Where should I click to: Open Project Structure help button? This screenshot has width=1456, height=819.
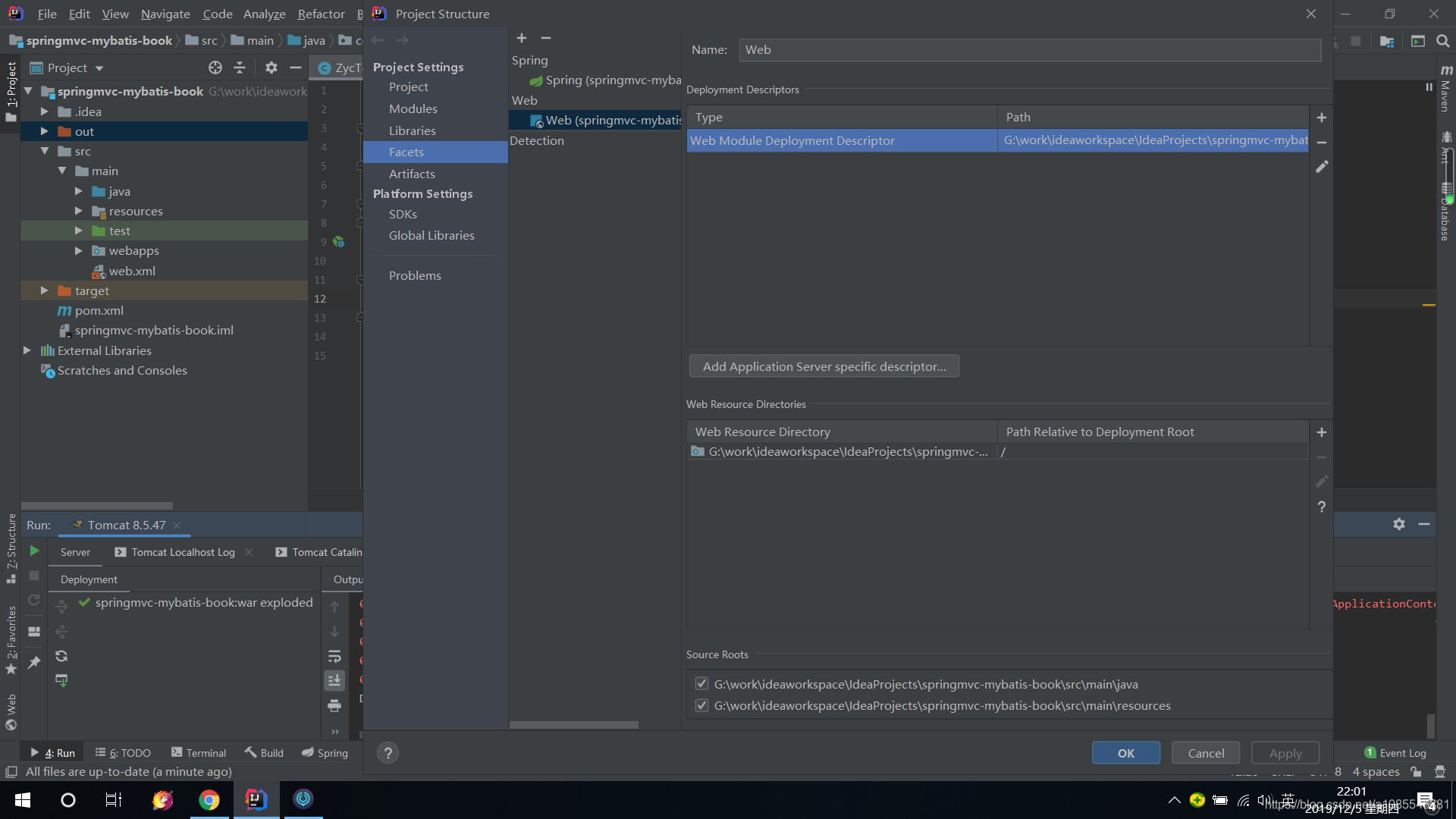click(388, 753)
